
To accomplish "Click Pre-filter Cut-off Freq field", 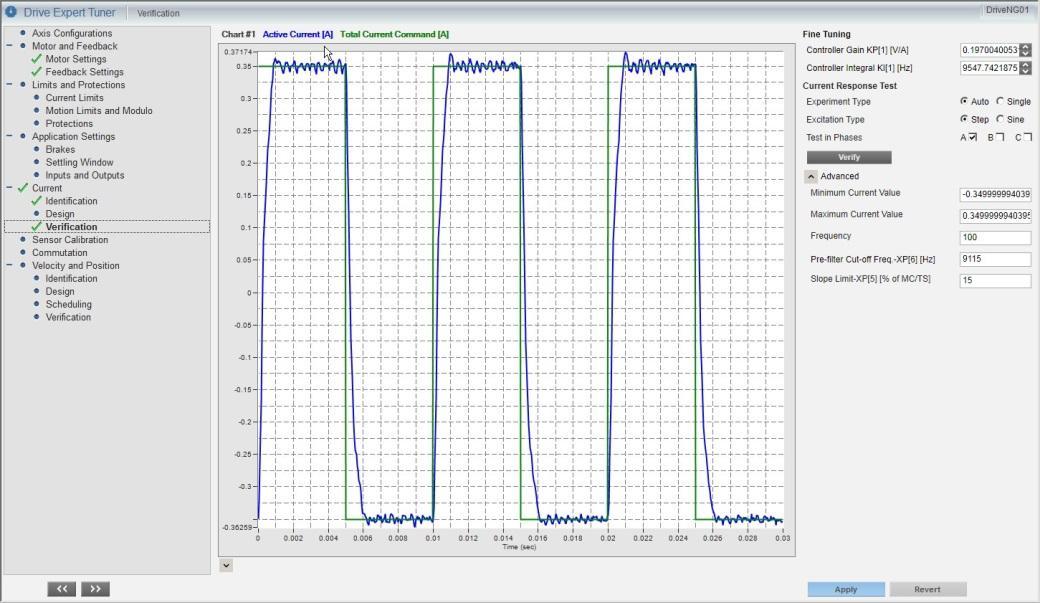I will point(996,259).
